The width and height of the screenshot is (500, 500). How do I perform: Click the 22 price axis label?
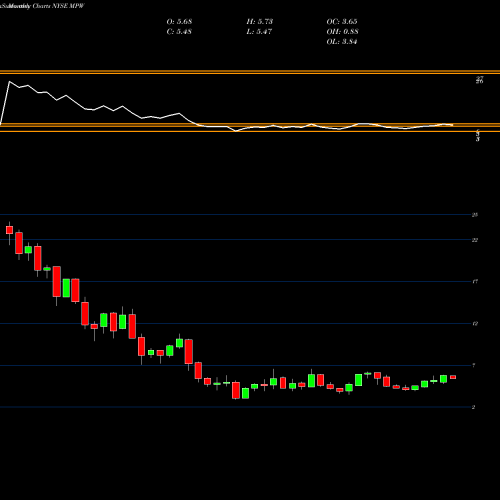click(x=475, y=240)
